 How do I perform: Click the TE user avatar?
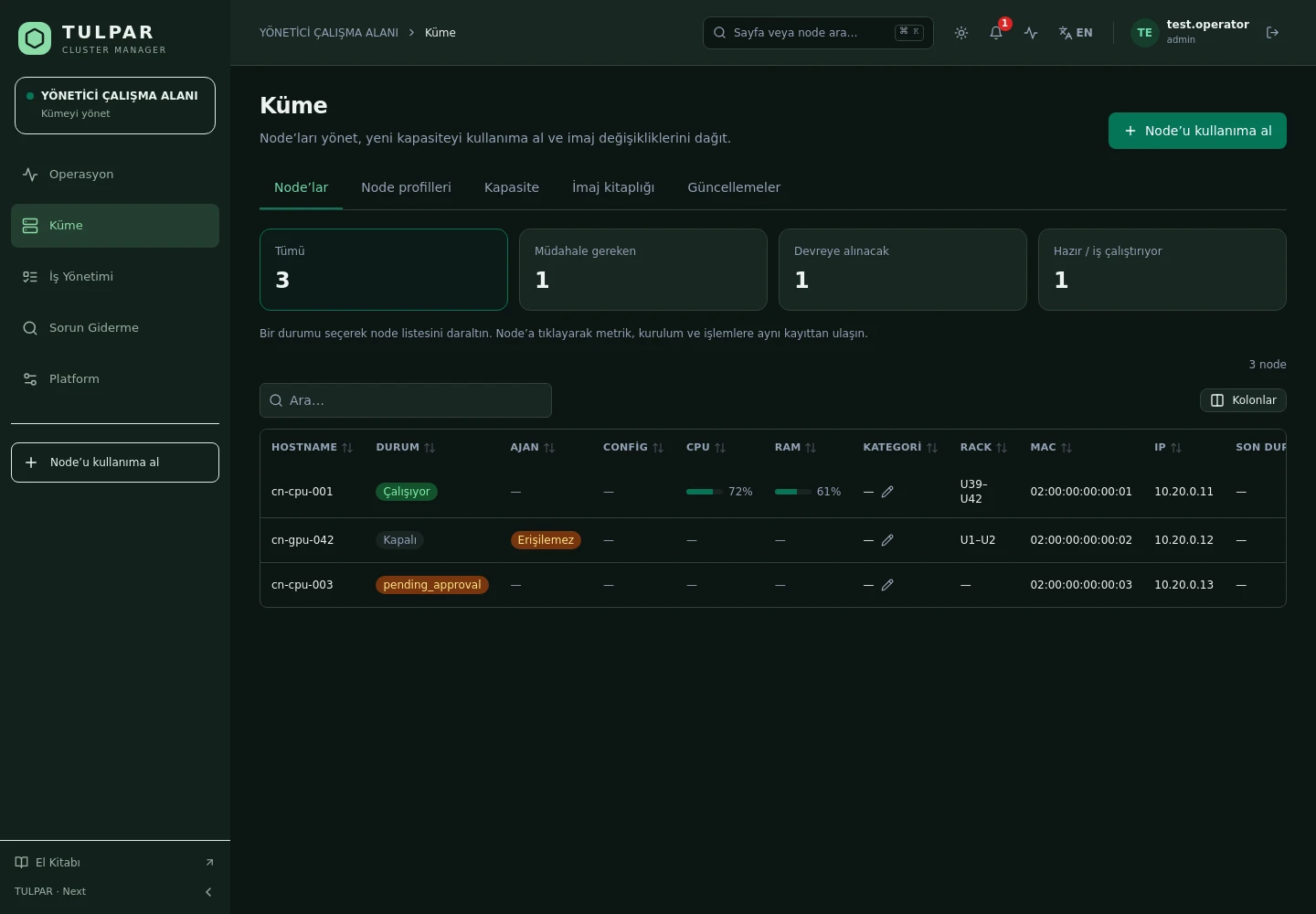pos(1144,33)
